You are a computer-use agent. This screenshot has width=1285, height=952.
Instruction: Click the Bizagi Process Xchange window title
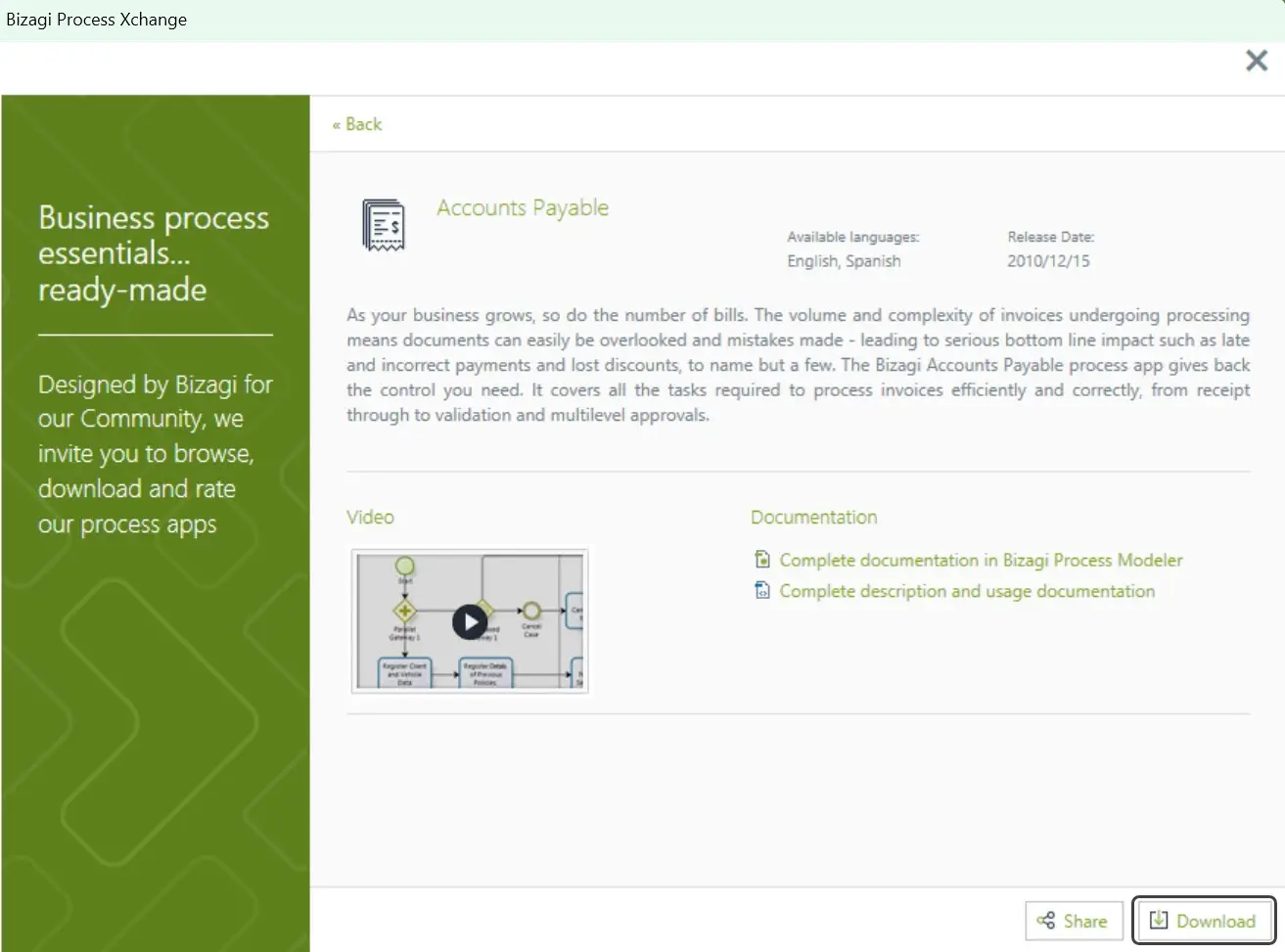coord(96,20)
